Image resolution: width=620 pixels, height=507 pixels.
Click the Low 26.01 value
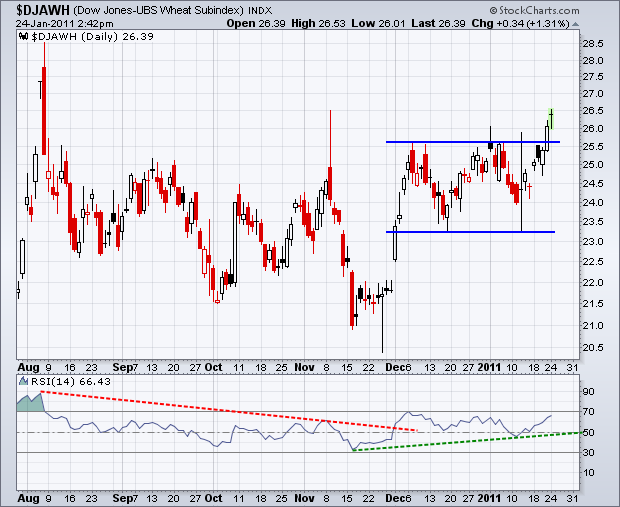tap(378, 23)
